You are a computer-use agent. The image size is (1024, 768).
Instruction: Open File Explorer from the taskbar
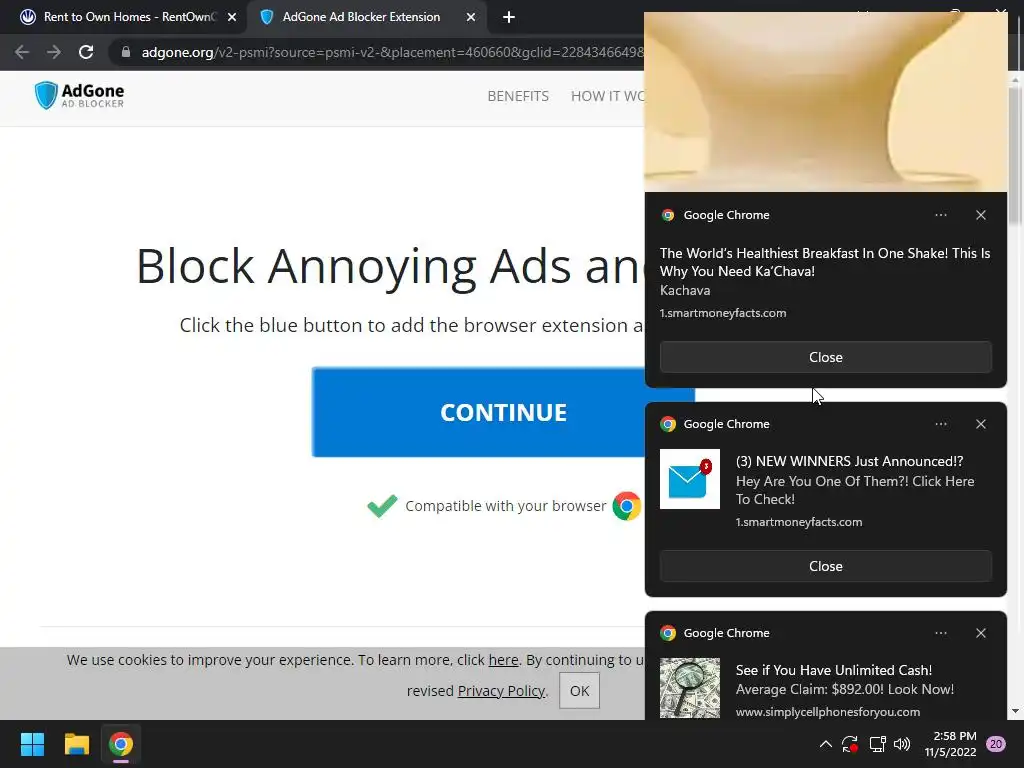[x=76, y=744]
